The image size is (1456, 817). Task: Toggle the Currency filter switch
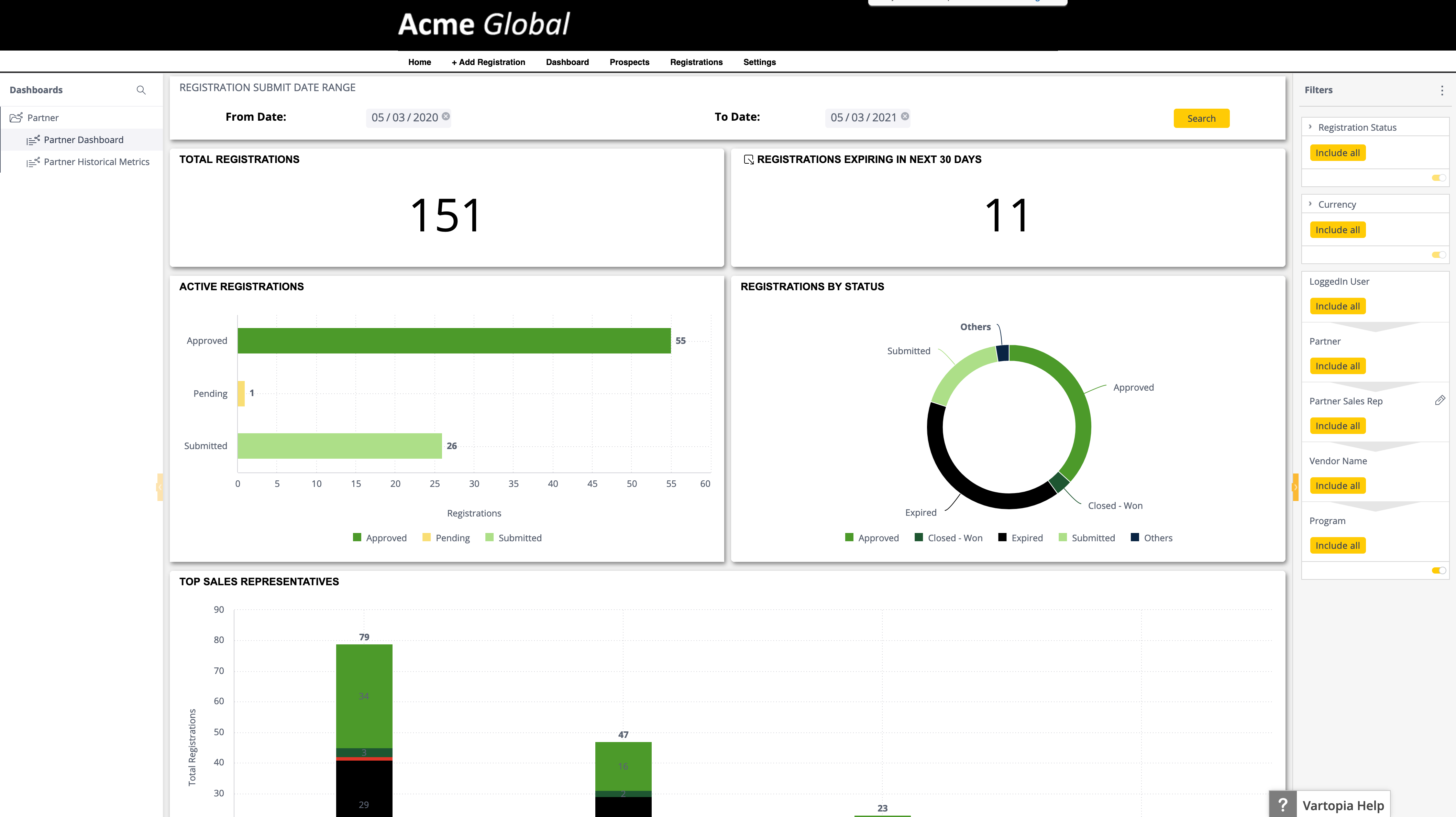click(1438, 254)
